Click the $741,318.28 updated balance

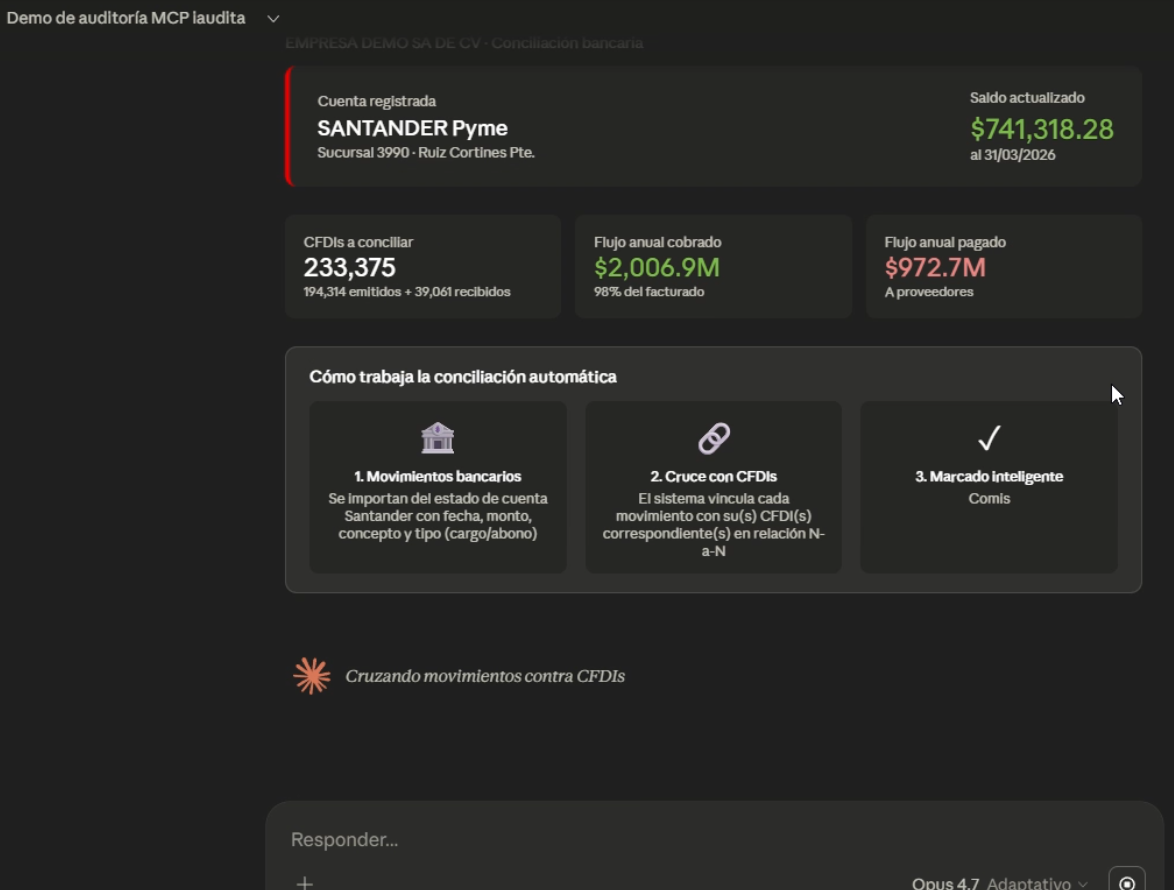tap(1041, 129)
